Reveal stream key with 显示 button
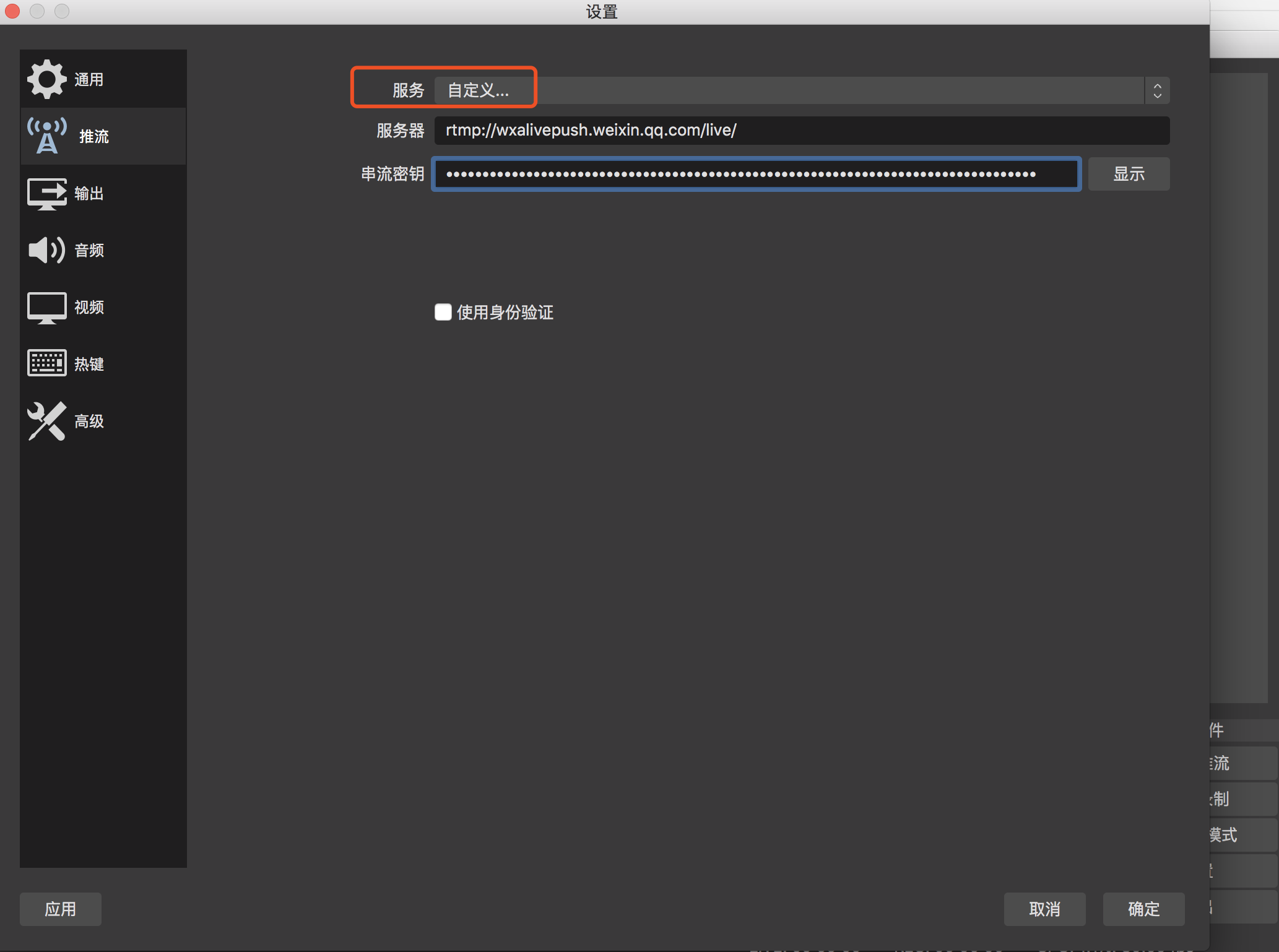 click(x=1129, y=174)
